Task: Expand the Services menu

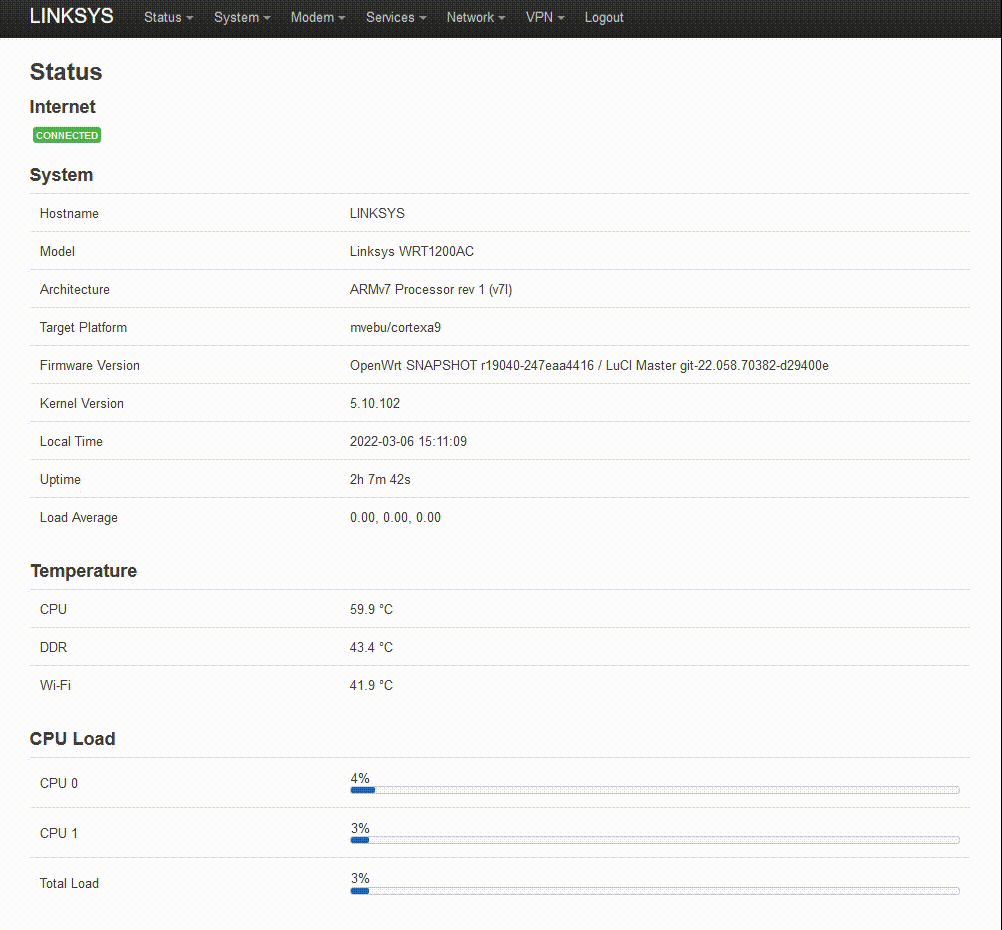Action: tap(396, 17)
